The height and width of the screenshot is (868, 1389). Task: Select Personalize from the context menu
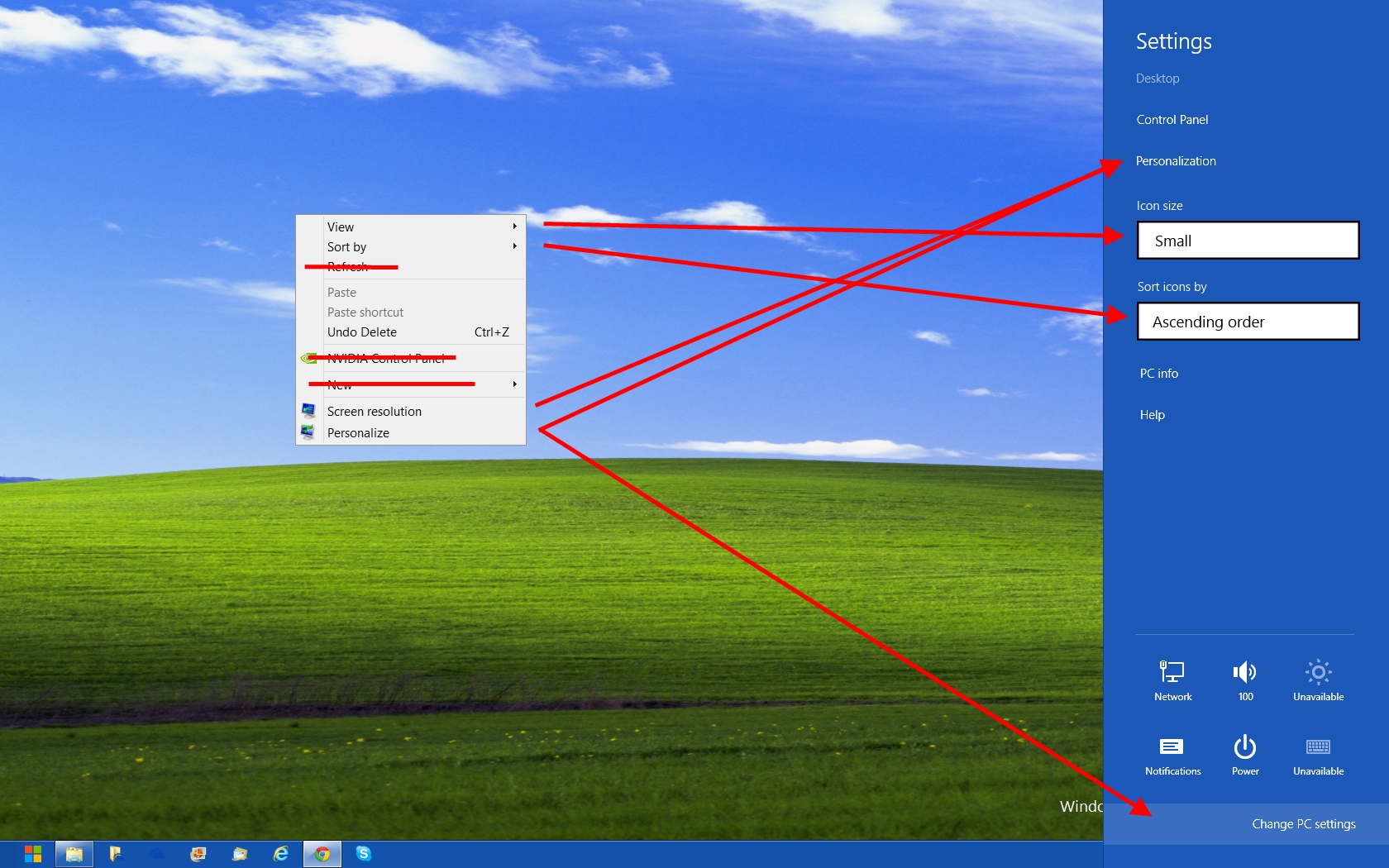(357, 432)
